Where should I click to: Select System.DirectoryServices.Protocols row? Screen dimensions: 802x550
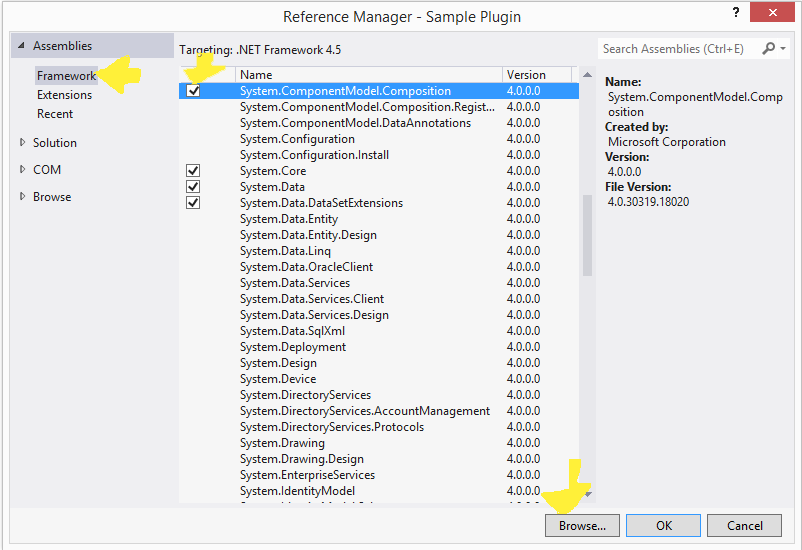pos(379,427)
